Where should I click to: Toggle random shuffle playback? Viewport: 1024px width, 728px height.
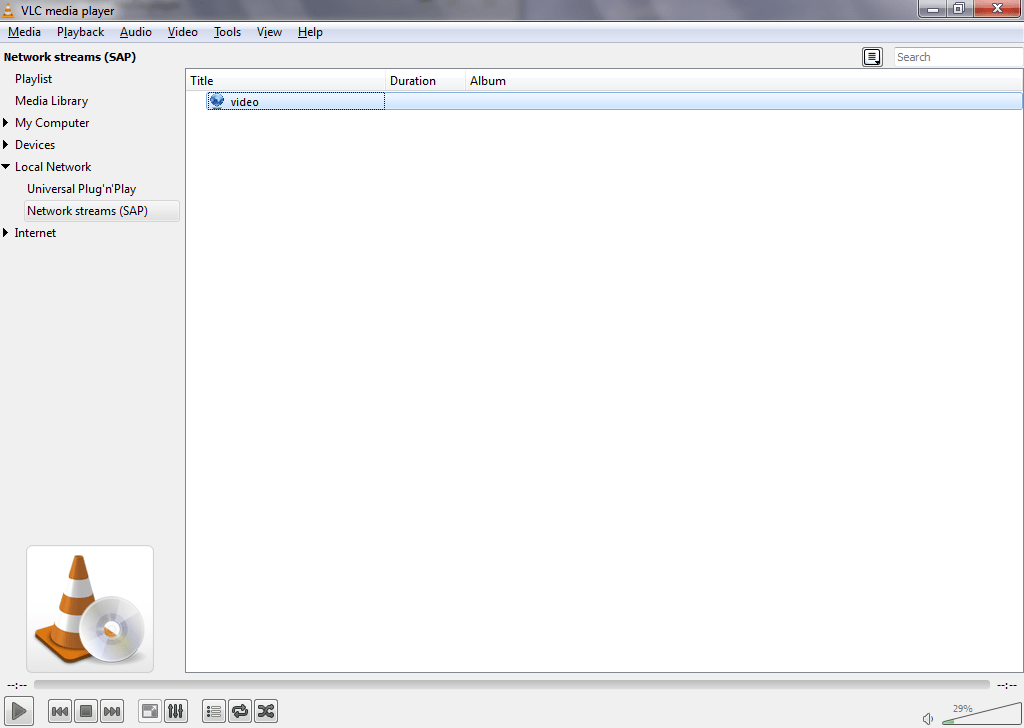point(266,711)
